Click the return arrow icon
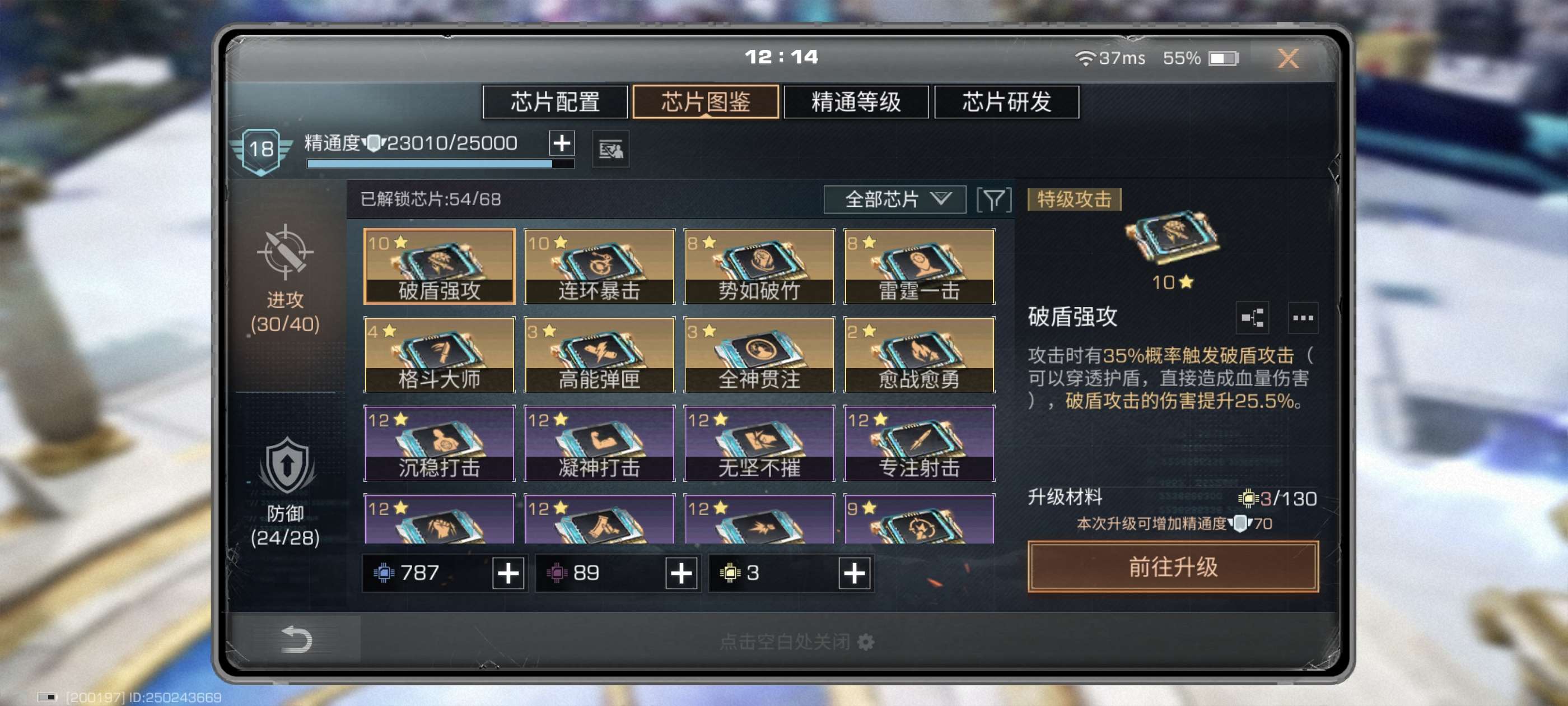This screenshot has width=1568, height=706. click(x=297, y=640)
